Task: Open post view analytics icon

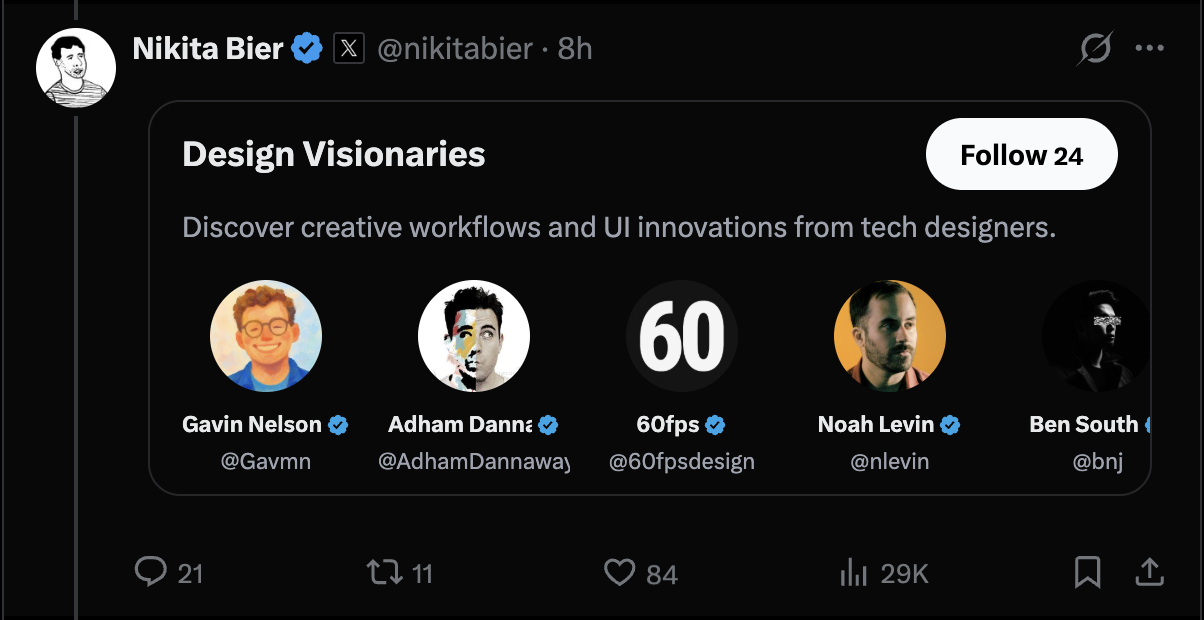Action: (x=852, y=572)
